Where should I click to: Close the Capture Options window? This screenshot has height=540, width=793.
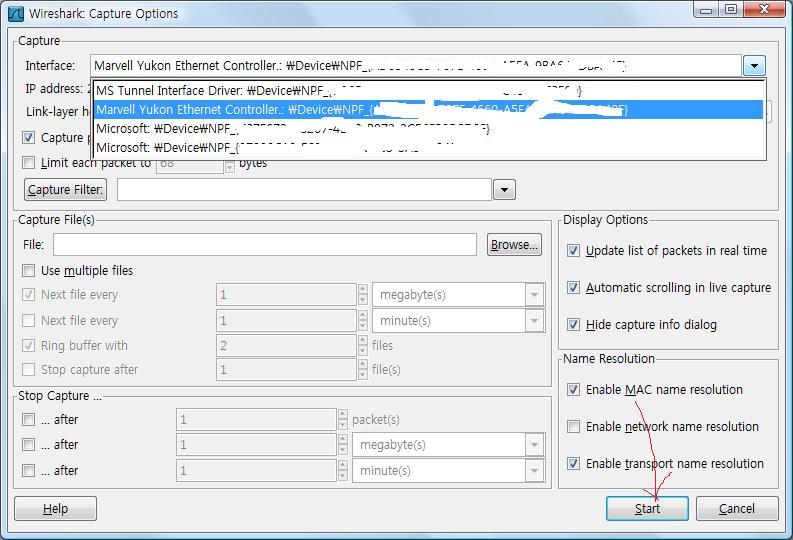pos(764,10)
